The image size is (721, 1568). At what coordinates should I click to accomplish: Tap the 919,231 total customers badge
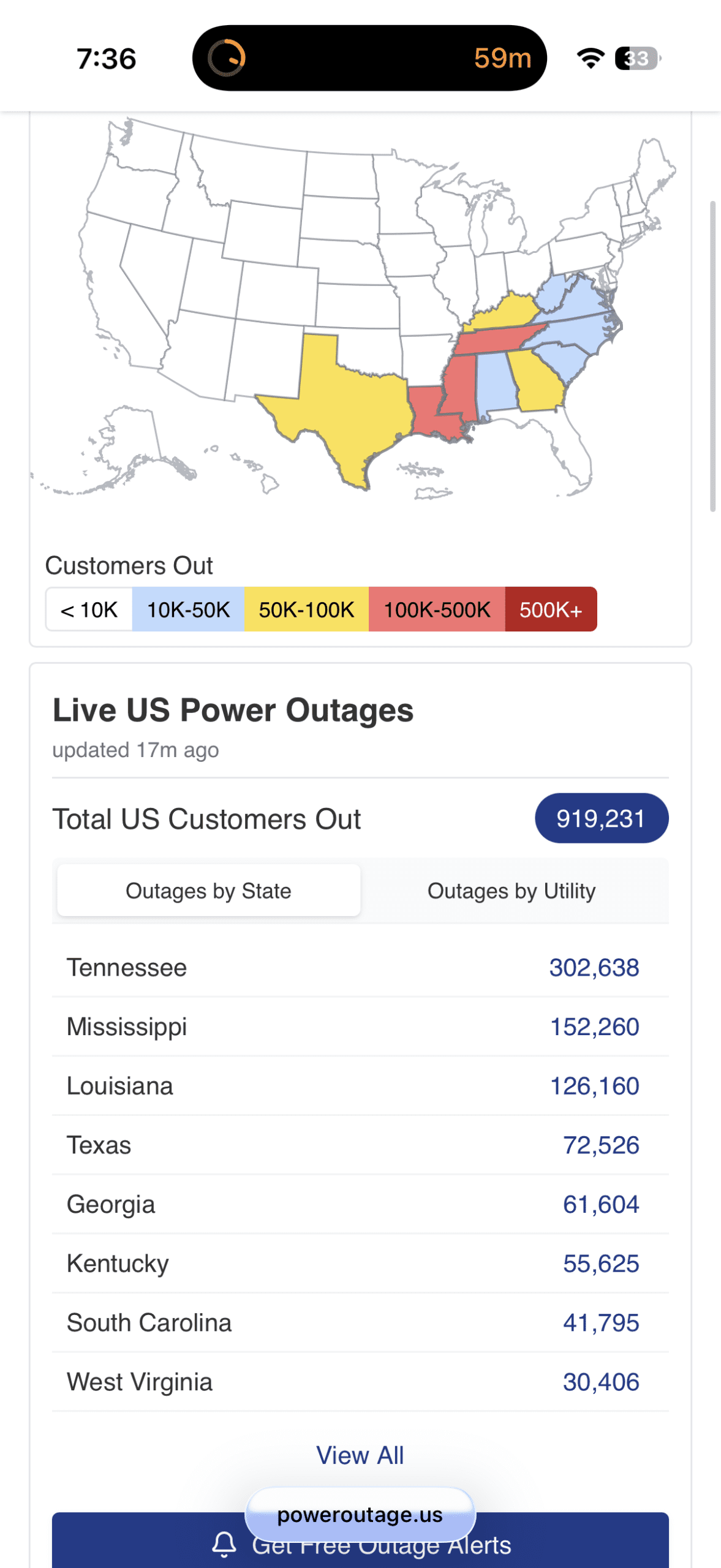(601, 818)
